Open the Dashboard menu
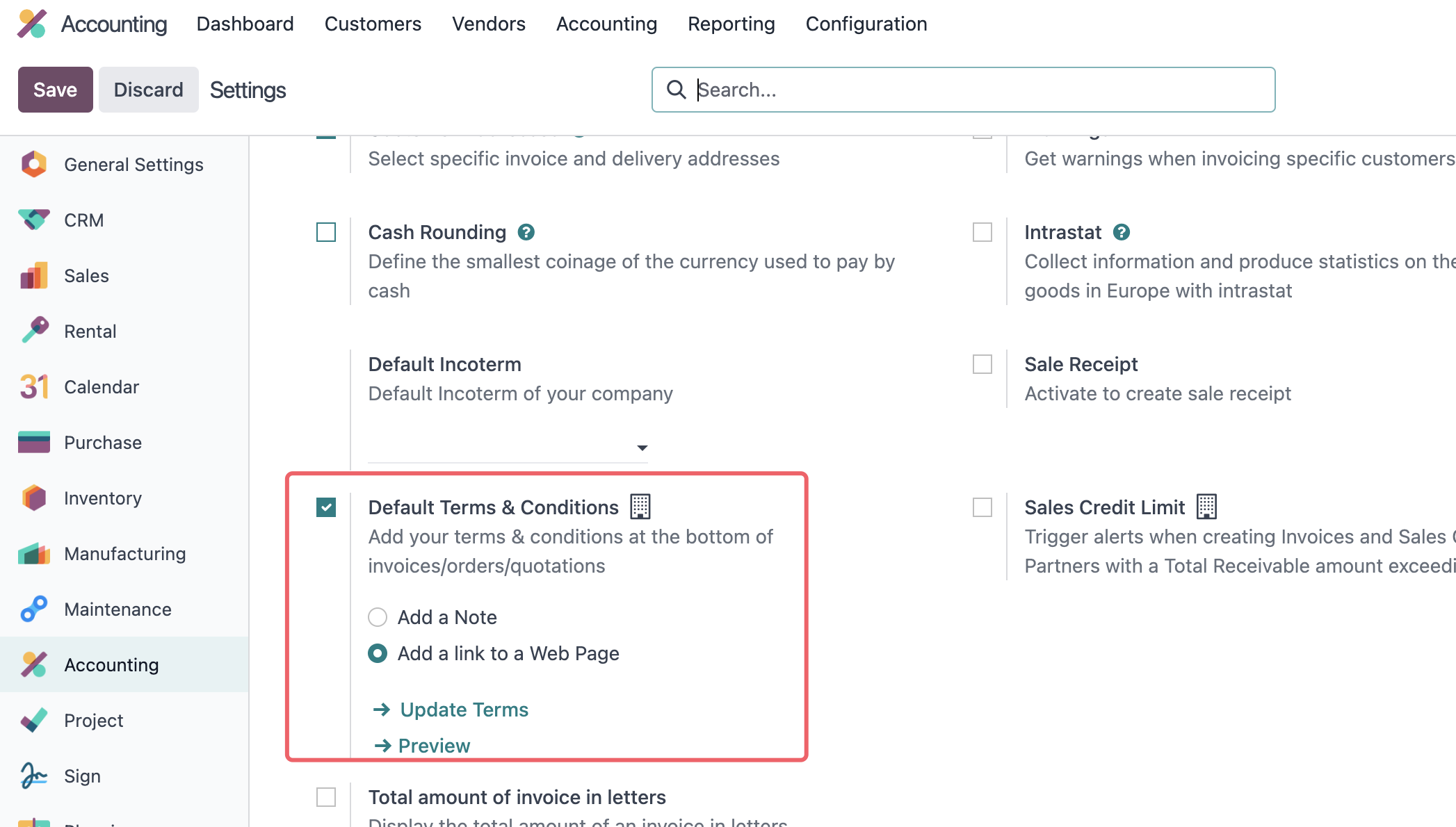This screenshot has height=827, width=1456. point(245,24)
